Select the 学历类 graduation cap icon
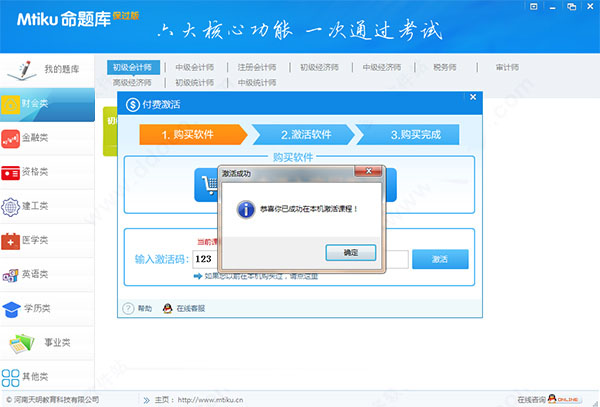Viewport: 600px width, 407px height. (11, 309)
